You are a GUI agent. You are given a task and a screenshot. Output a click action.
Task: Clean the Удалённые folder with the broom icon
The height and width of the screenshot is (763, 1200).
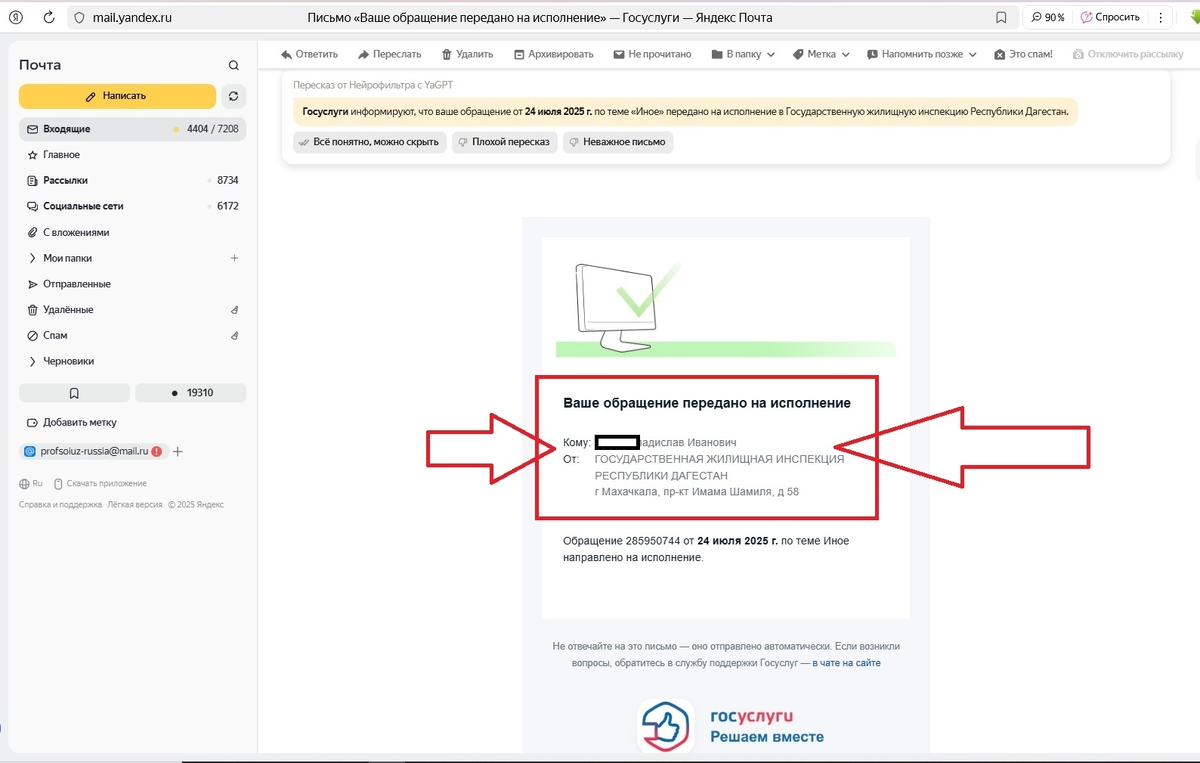coord(235,310)
